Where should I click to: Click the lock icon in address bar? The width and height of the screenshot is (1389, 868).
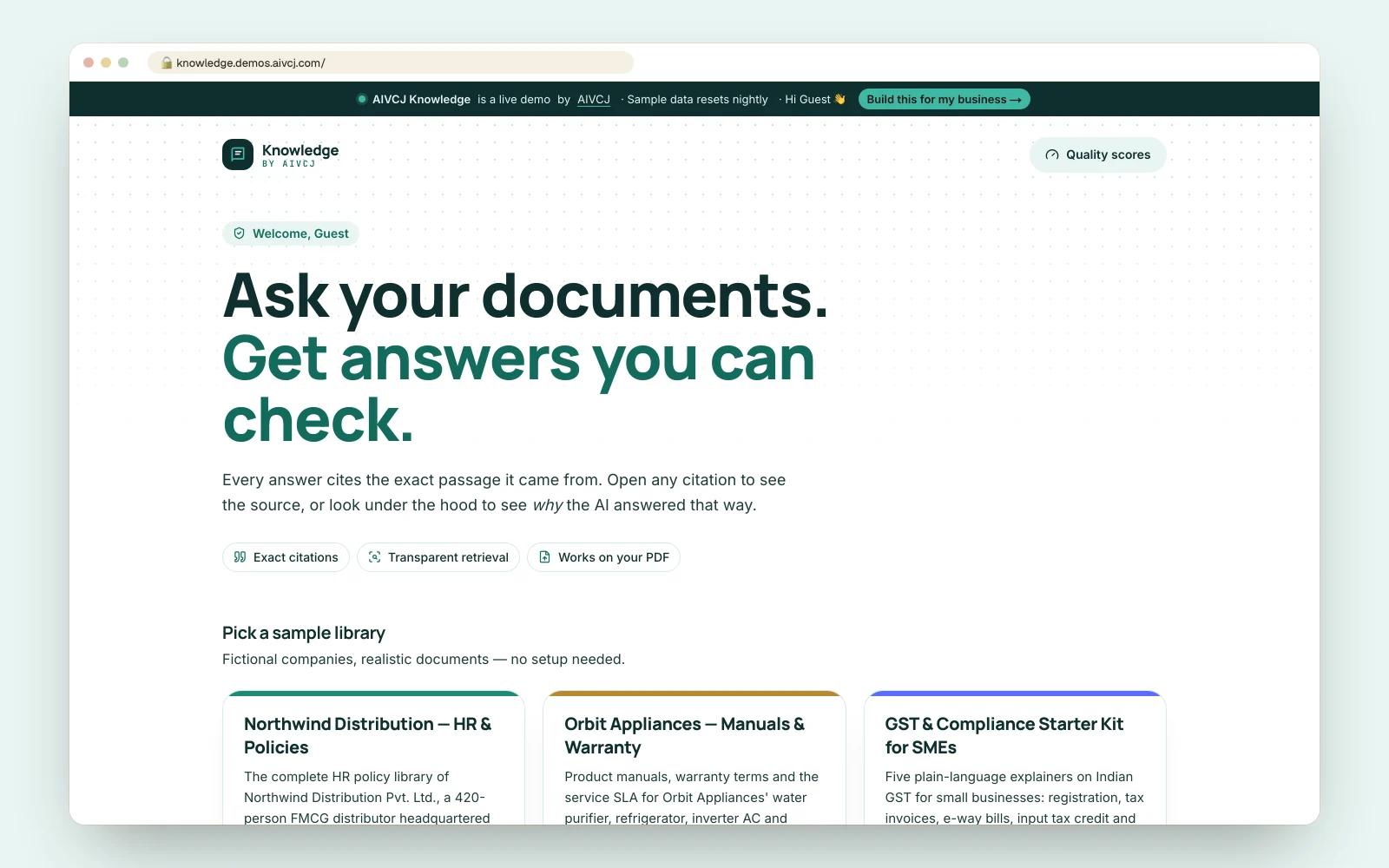[167, 62]
